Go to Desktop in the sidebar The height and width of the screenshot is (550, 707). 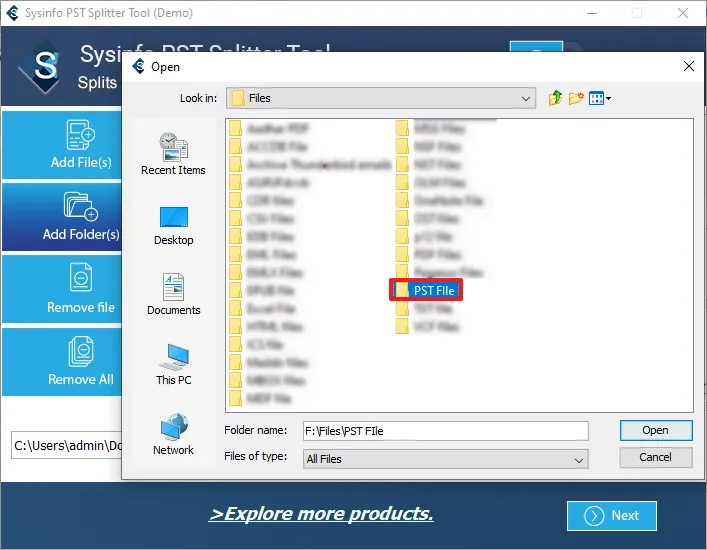(174, 225)
